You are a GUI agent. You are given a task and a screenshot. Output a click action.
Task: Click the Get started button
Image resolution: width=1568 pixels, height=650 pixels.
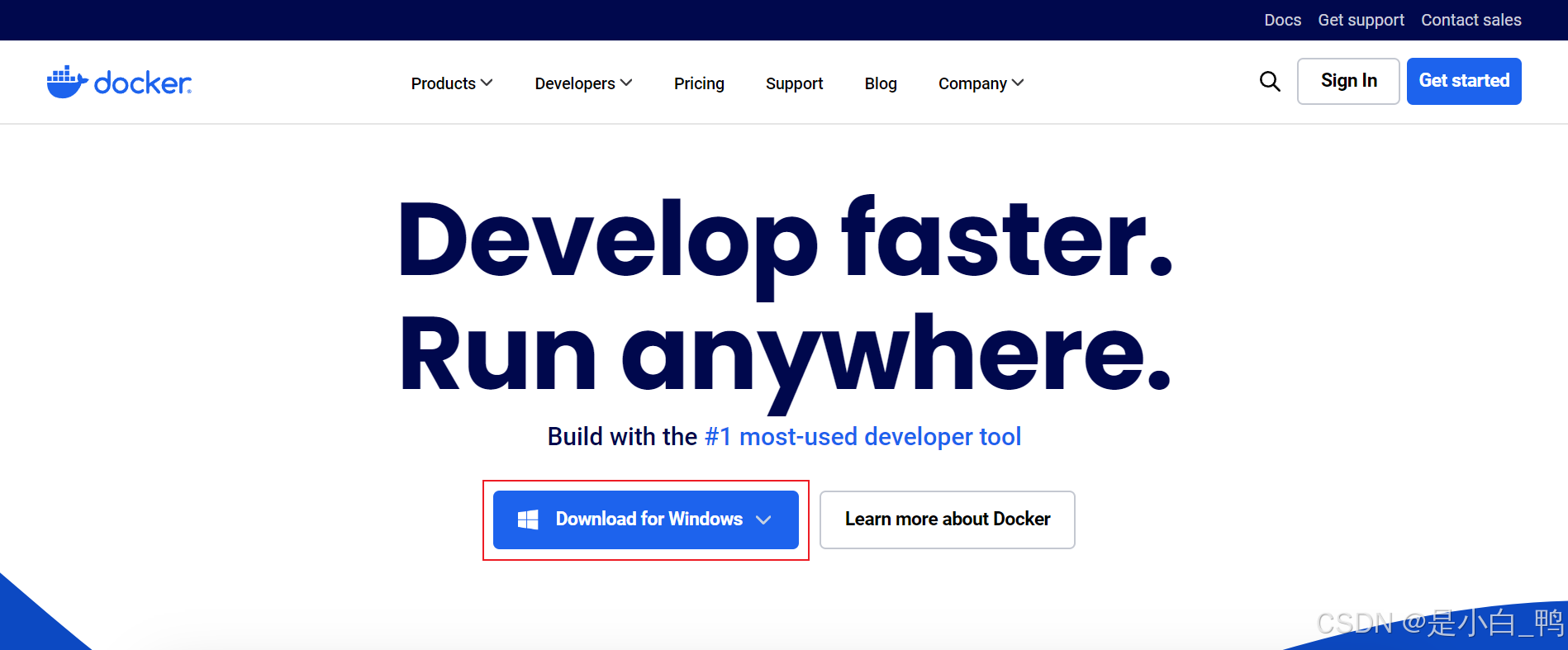(1464, 81)
